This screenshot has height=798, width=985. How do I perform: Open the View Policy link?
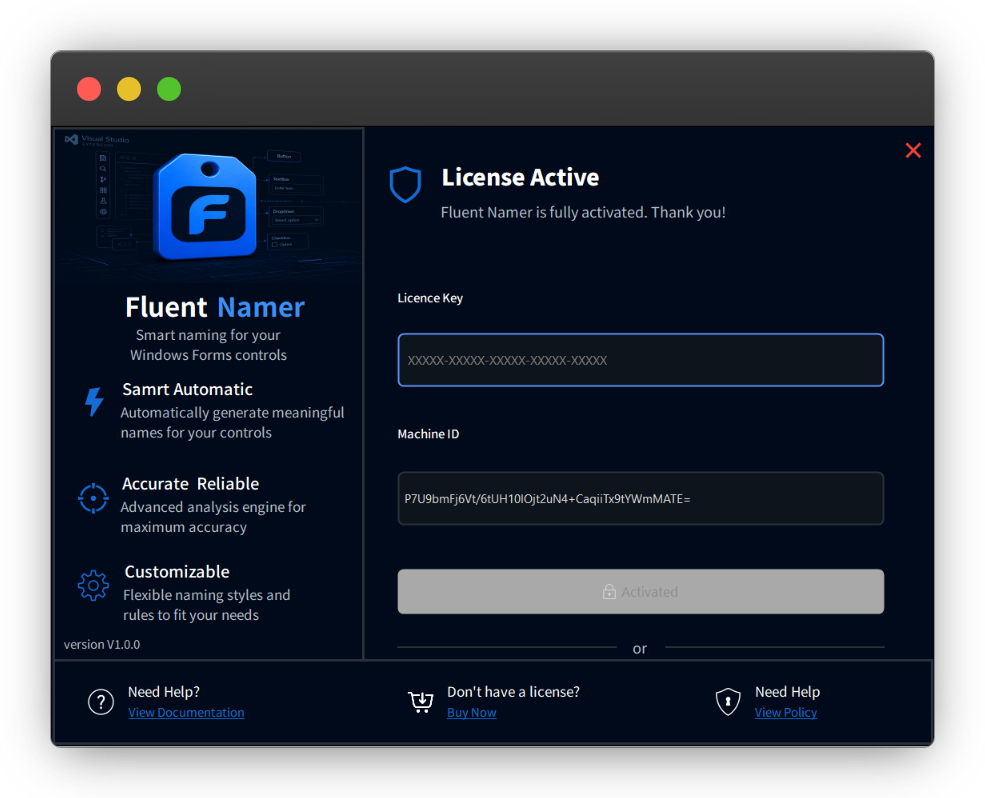coord(785,713)
